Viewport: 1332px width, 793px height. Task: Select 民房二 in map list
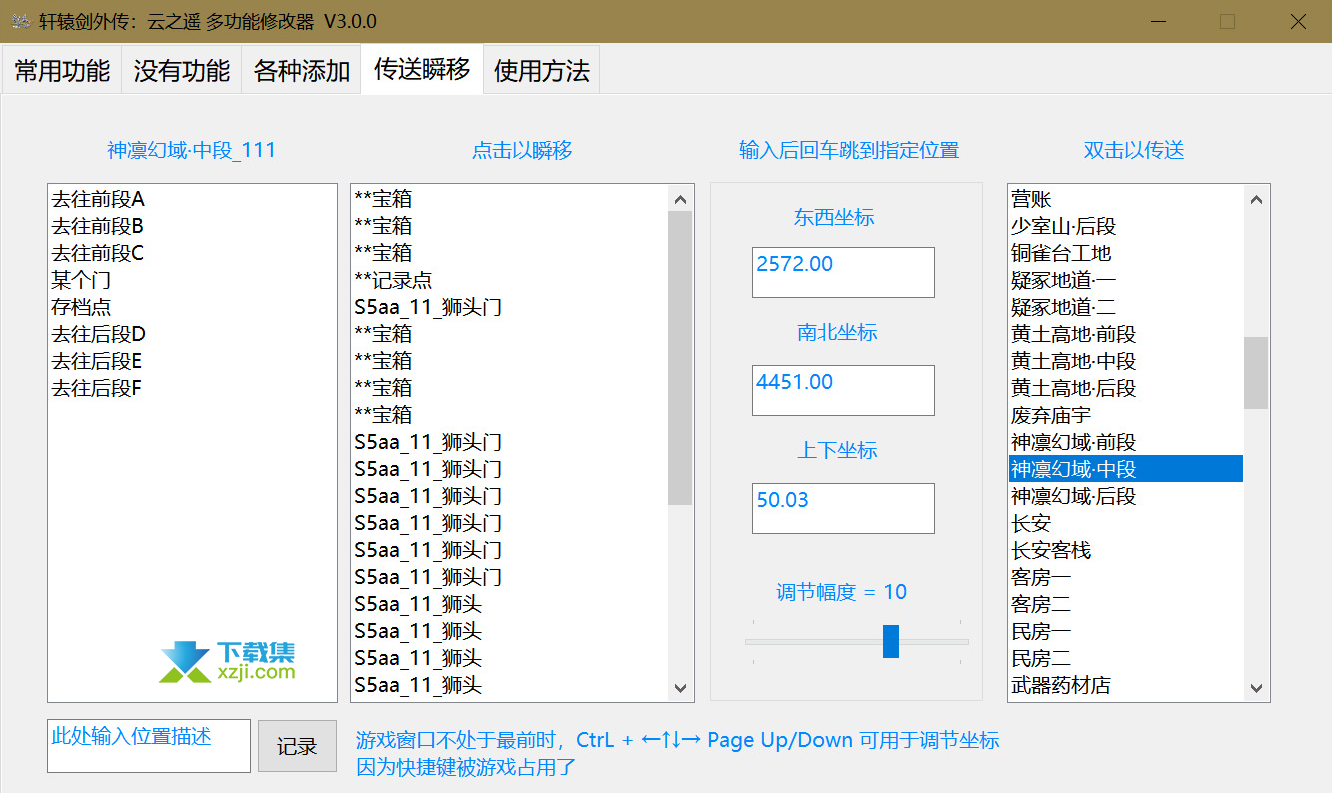tap(1126, 658)
